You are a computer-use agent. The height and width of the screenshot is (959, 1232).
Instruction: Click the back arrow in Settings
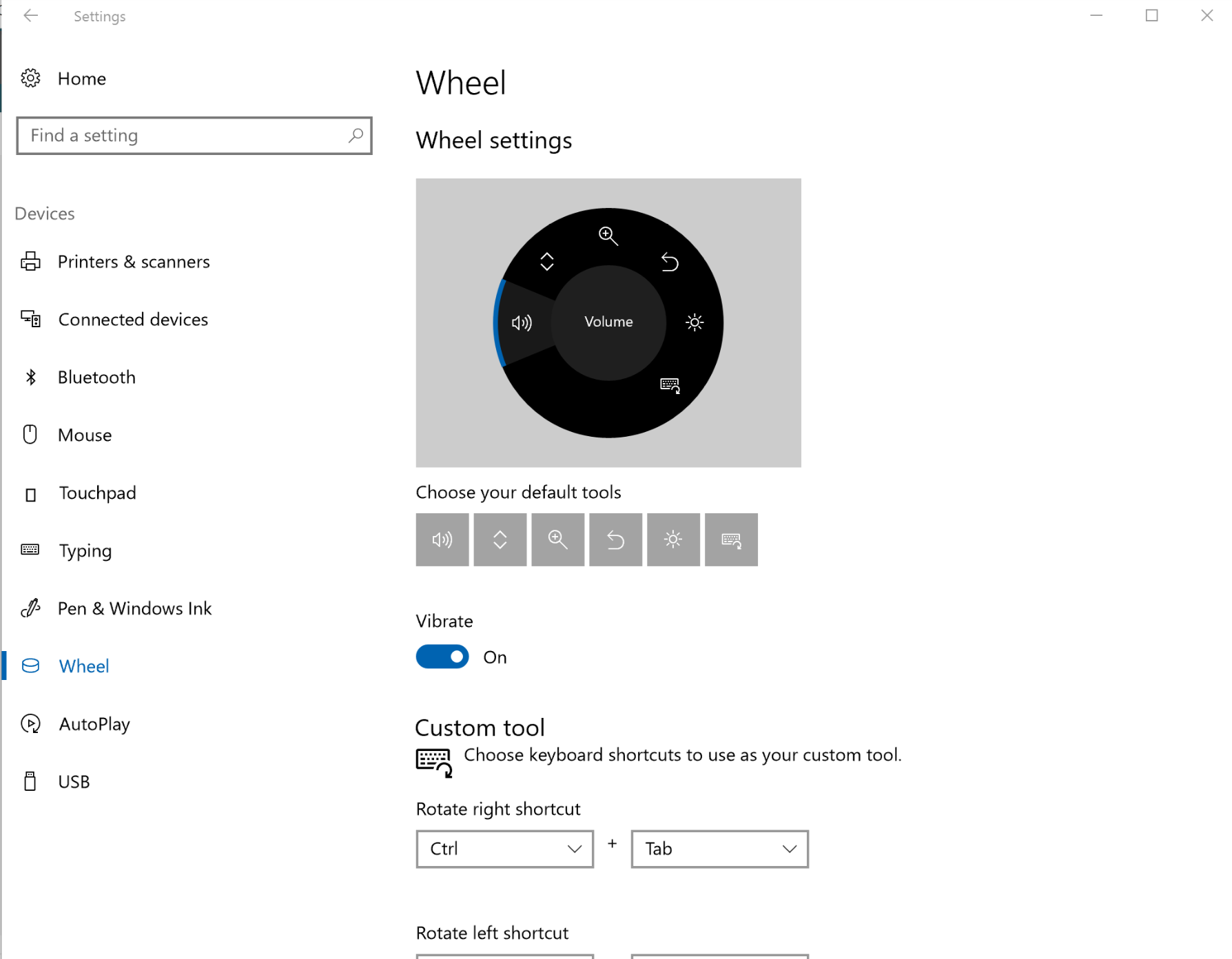pos(30,16)
